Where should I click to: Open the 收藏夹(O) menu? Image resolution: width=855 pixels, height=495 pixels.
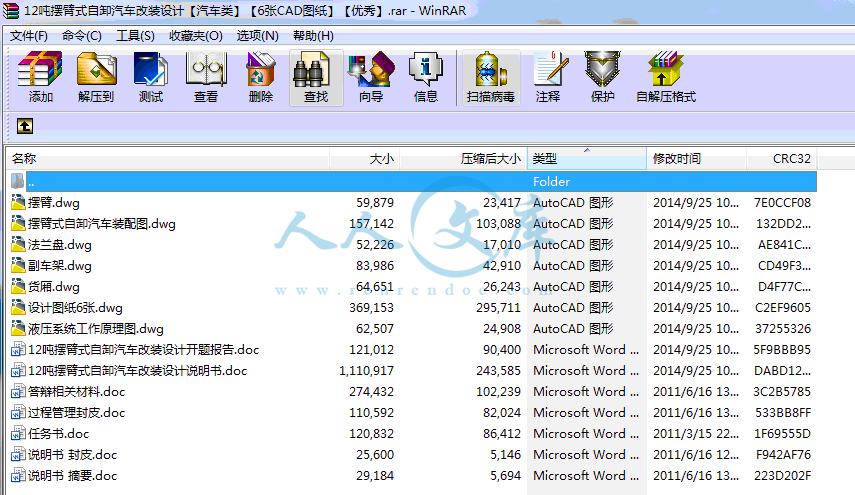coord(196,36)
